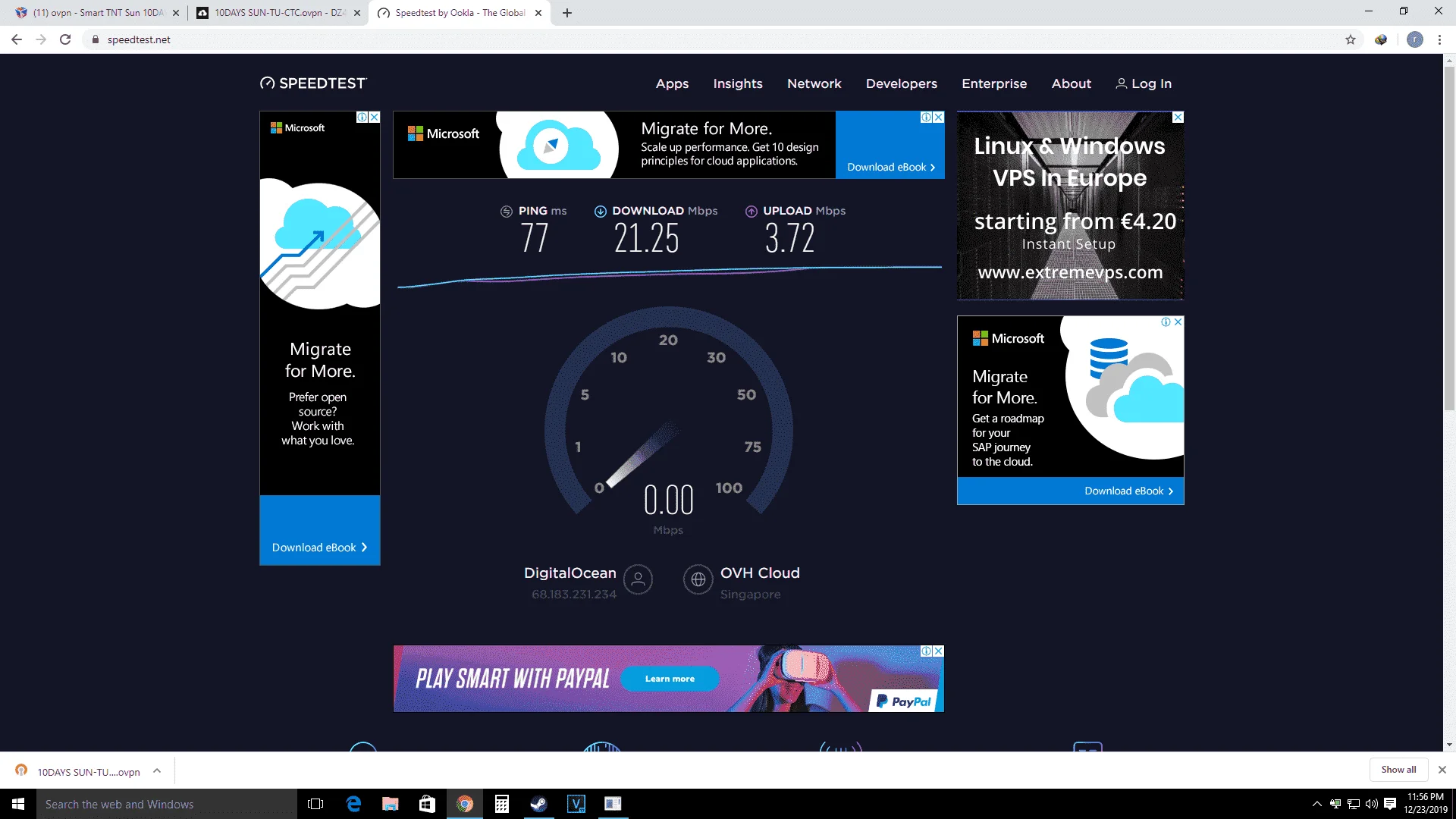Click the Speedtest logo
Viewport: 1456px width, 819px height.
[313, 83]
